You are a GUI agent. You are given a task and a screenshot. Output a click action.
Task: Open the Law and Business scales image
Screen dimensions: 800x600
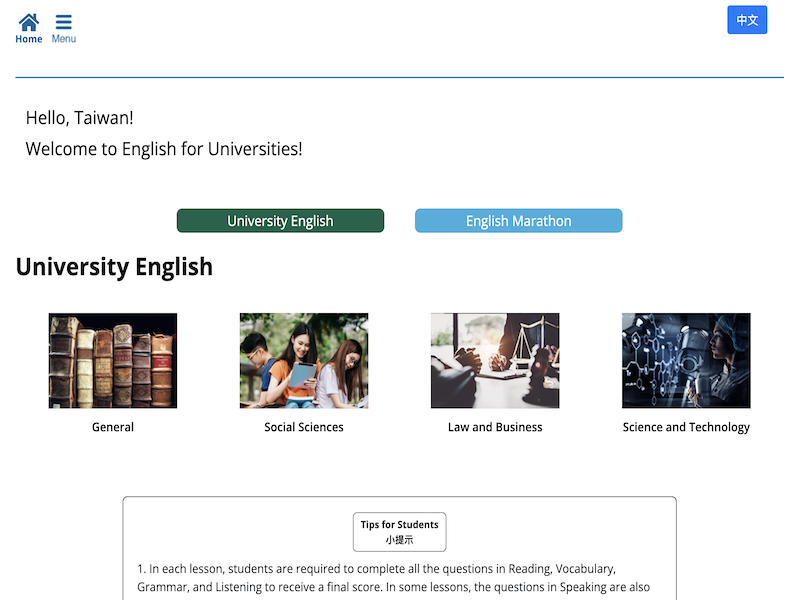(x=495, y=360)
